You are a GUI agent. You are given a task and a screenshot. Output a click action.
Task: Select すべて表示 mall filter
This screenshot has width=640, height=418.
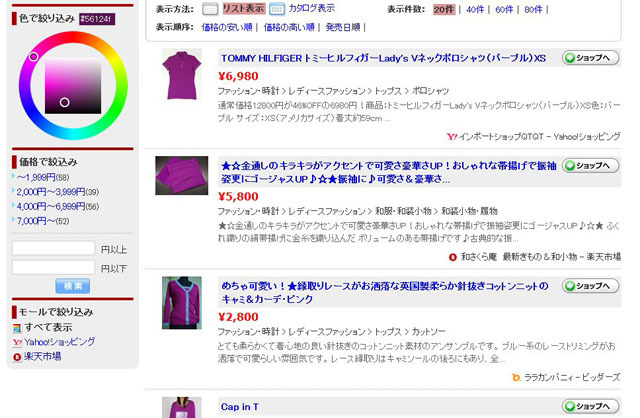coord(48,327)
